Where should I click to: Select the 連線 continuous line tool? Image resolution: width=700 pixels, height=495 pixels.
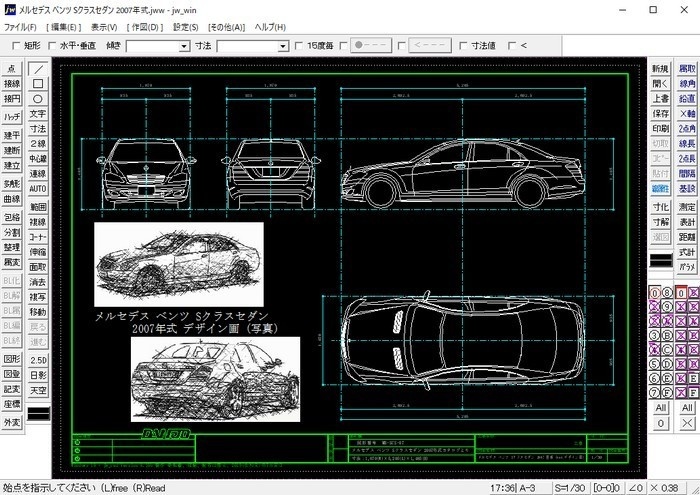point(38,174)
